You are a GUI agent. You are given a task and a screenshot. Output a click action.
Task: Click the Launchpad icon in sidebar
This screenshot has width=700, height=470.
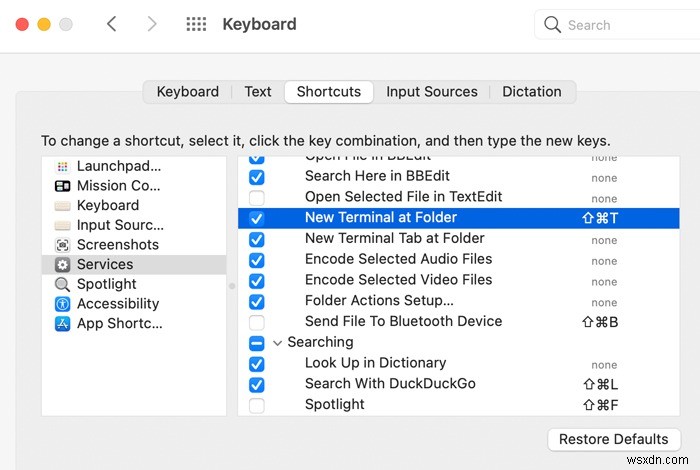pyautogui.click(x=62, y=166)
